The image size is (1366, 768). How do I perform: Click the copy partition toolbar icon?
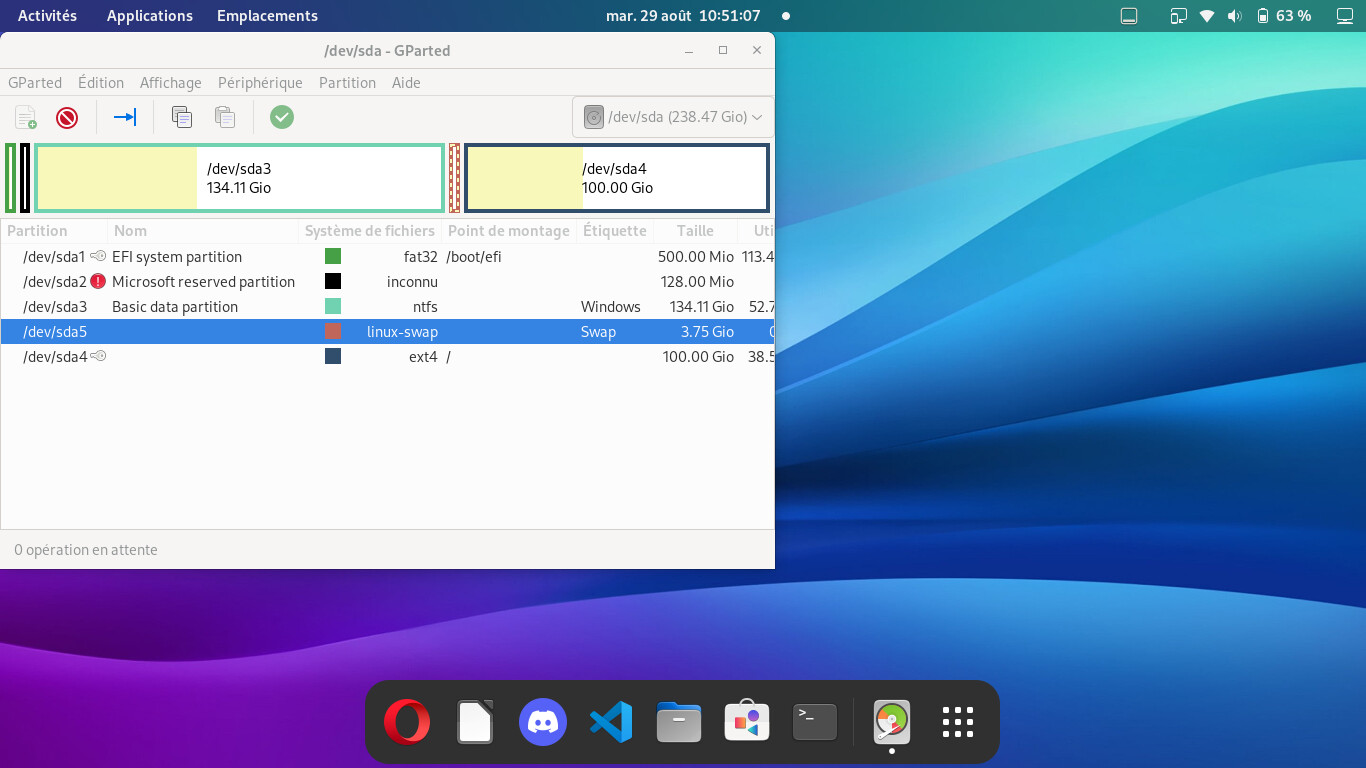(182, 118)
